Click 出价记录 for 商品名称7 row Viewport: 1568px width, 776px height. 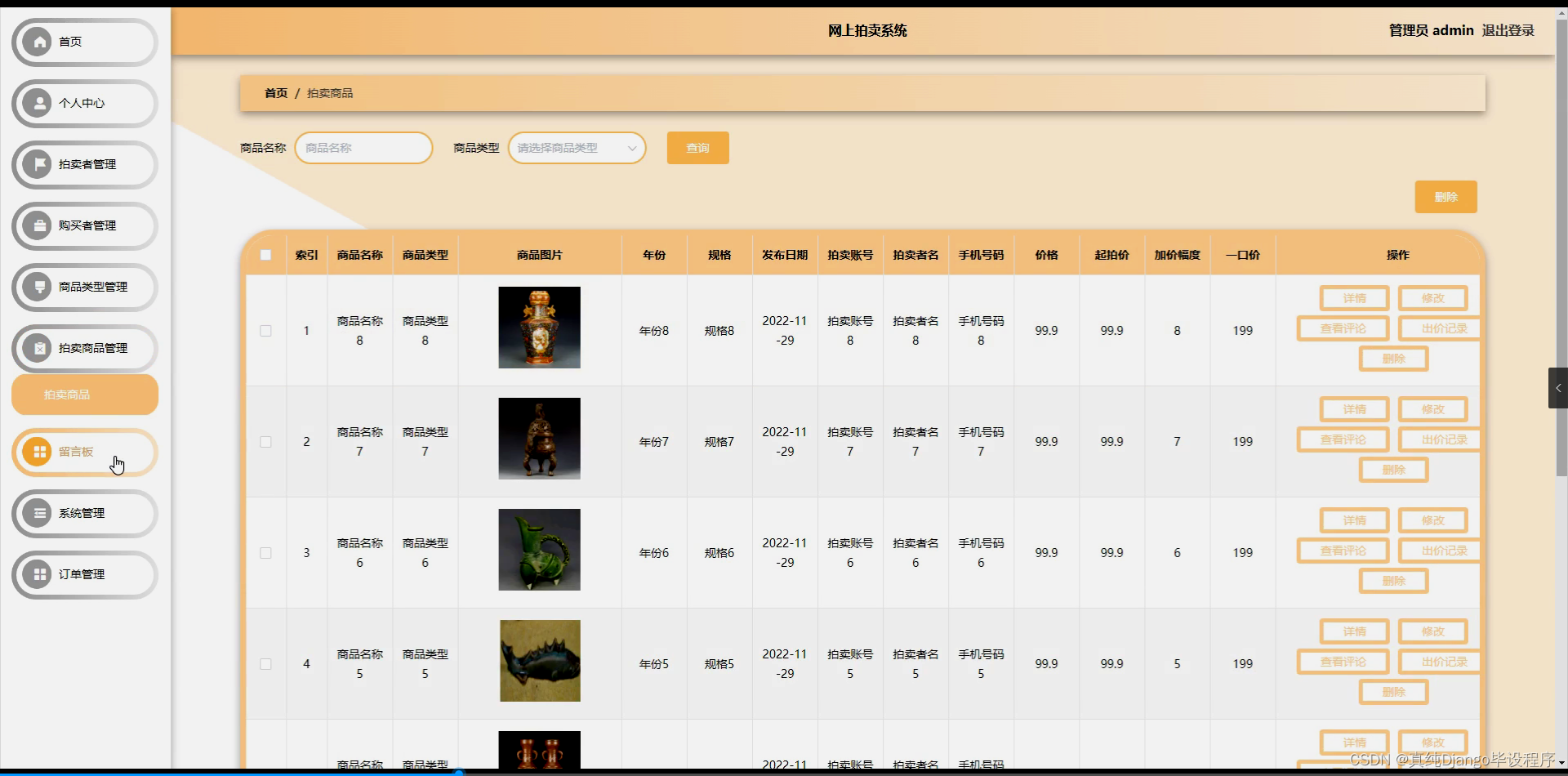click(1439, 439)
